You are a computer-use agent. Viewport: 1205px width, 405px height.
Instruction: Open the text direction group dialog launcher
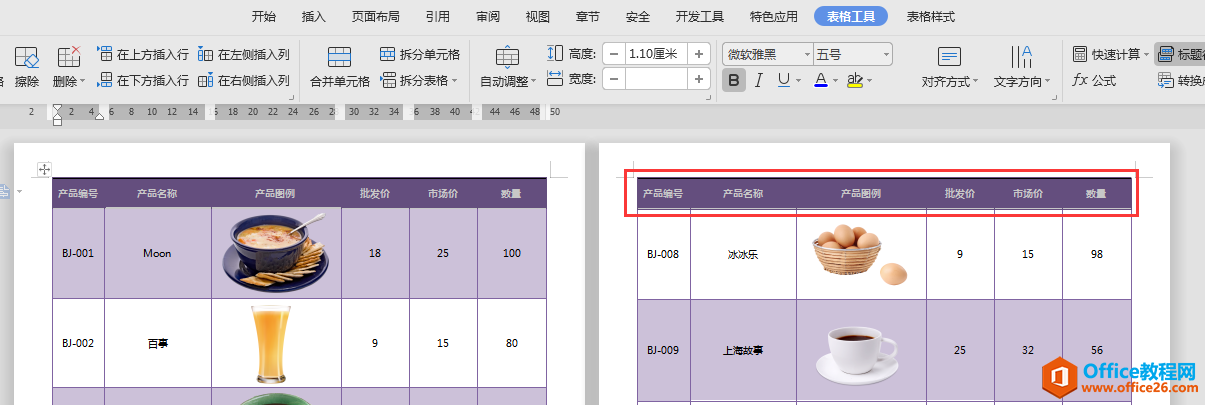[x=1055, y=98]
